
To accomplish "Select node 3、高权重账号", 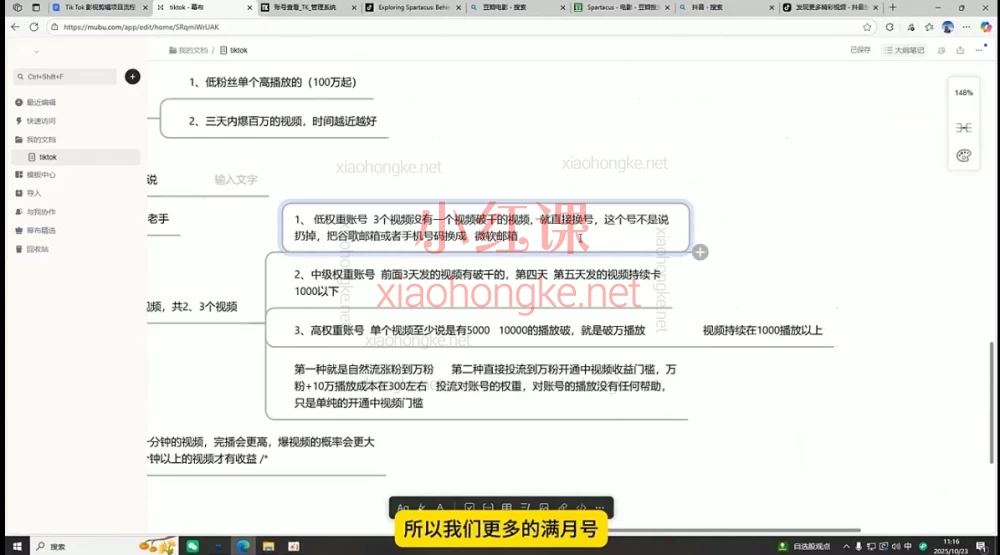I will (469, 330).
